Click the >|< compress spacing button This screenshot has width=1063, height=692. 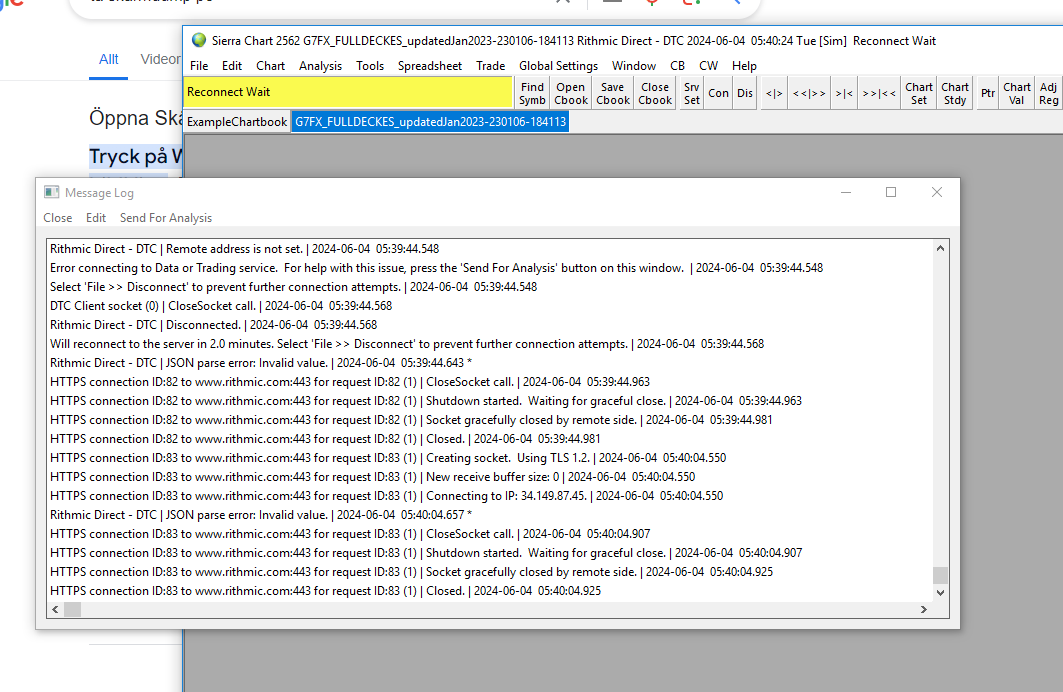(844, 93)
